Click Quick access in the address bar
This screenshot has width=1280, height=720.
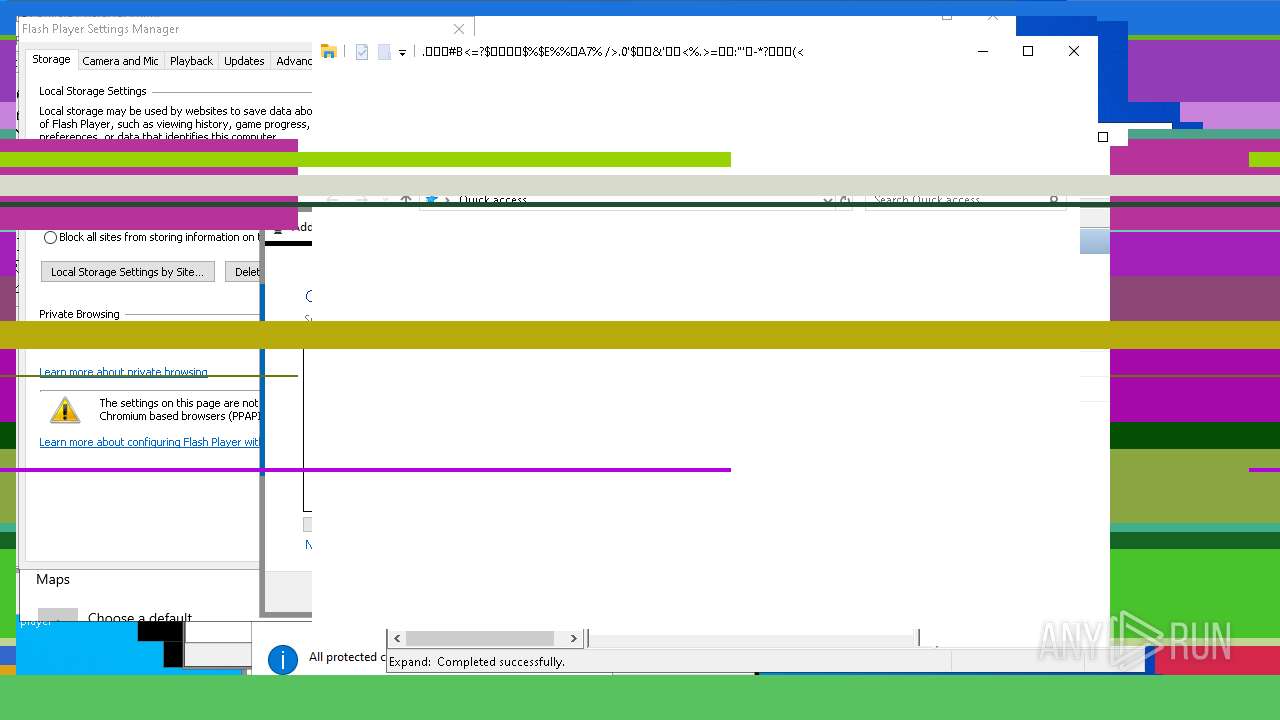[493, 200]
